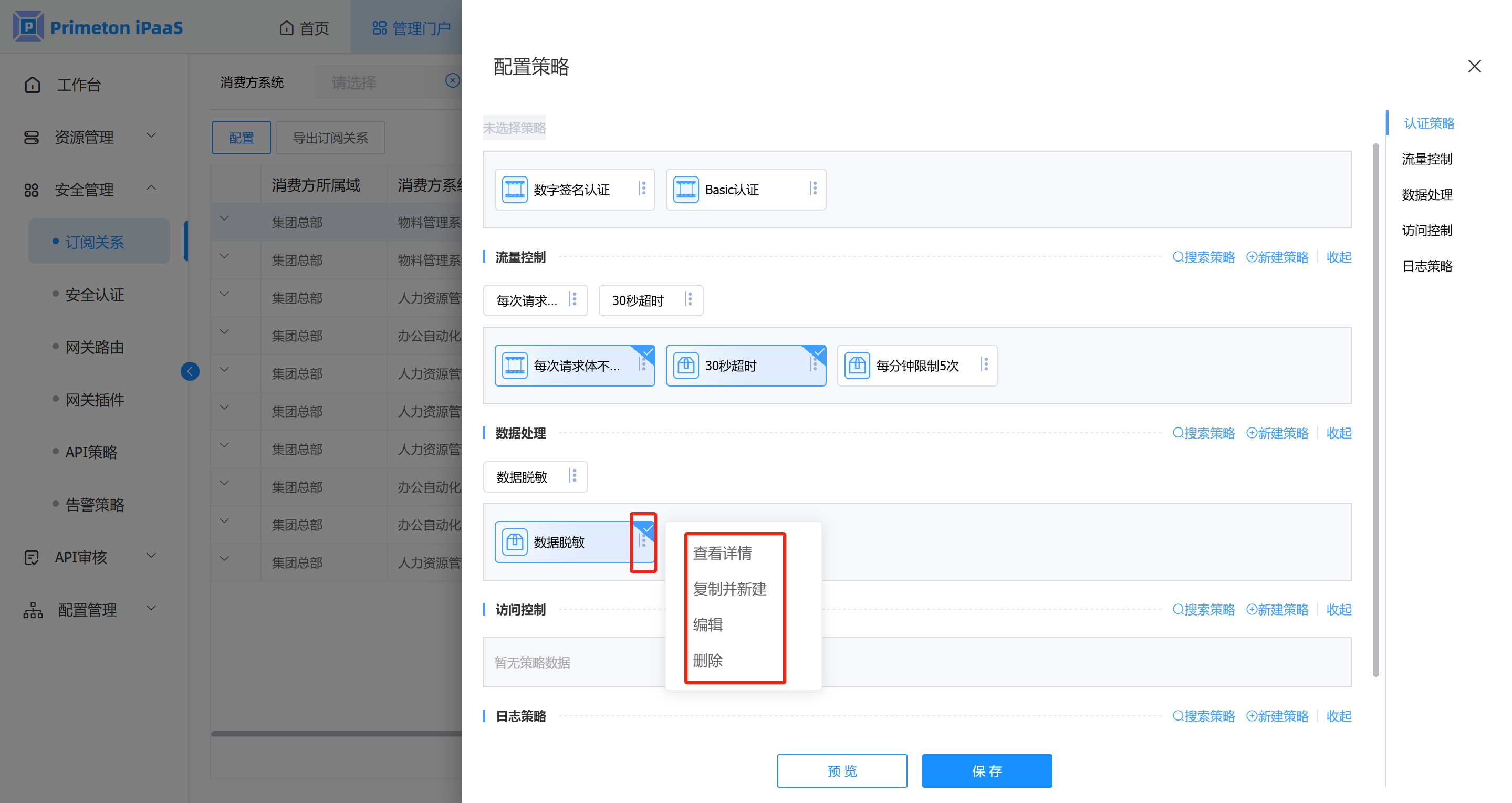Image resolution: width=1512 pixels, height=803 pixels.
Task: Click the 保存 button
Action: [x=987, y=771]
